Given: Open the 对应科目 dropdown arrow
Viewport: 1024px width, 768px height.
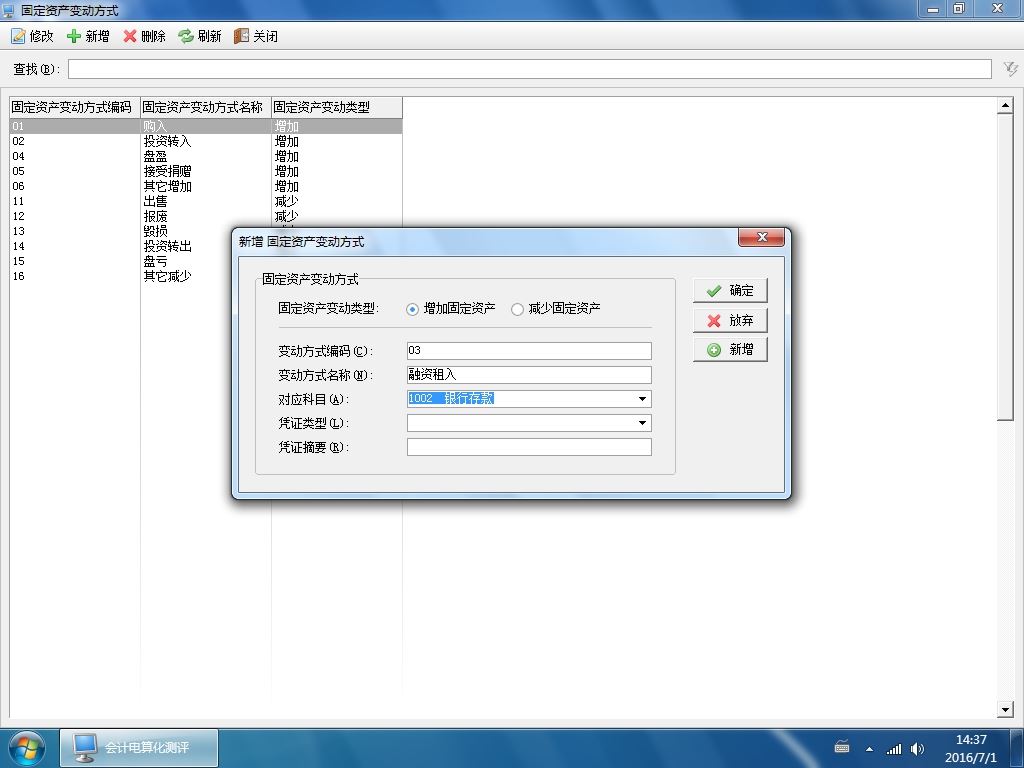Looking at the screenshot, I should (643, 399).
